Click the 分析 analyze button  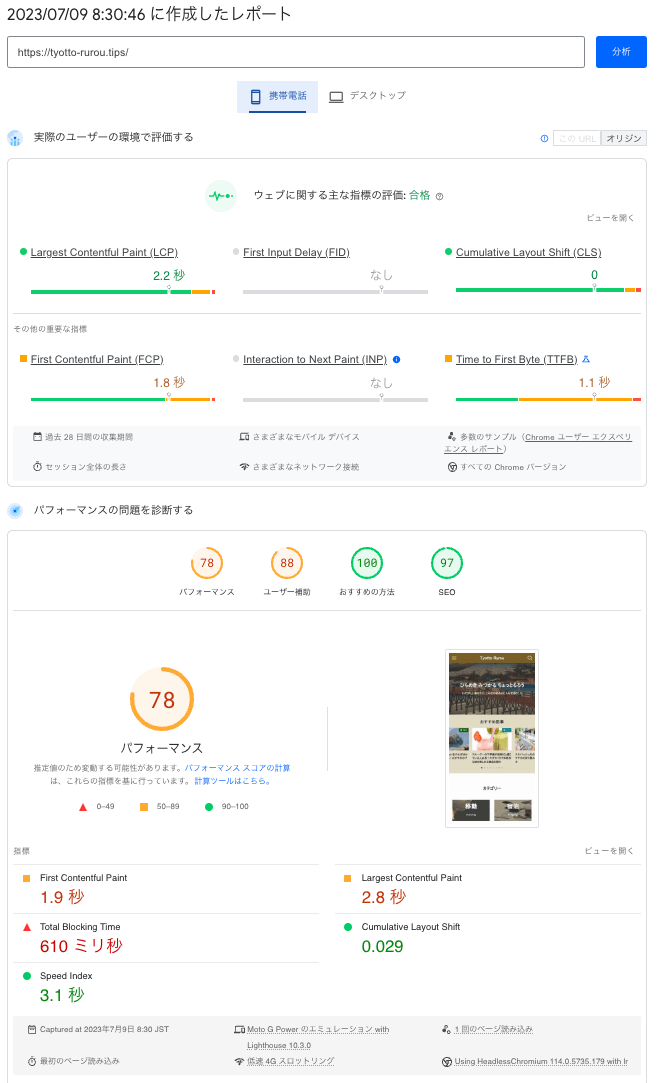(621, 52)
